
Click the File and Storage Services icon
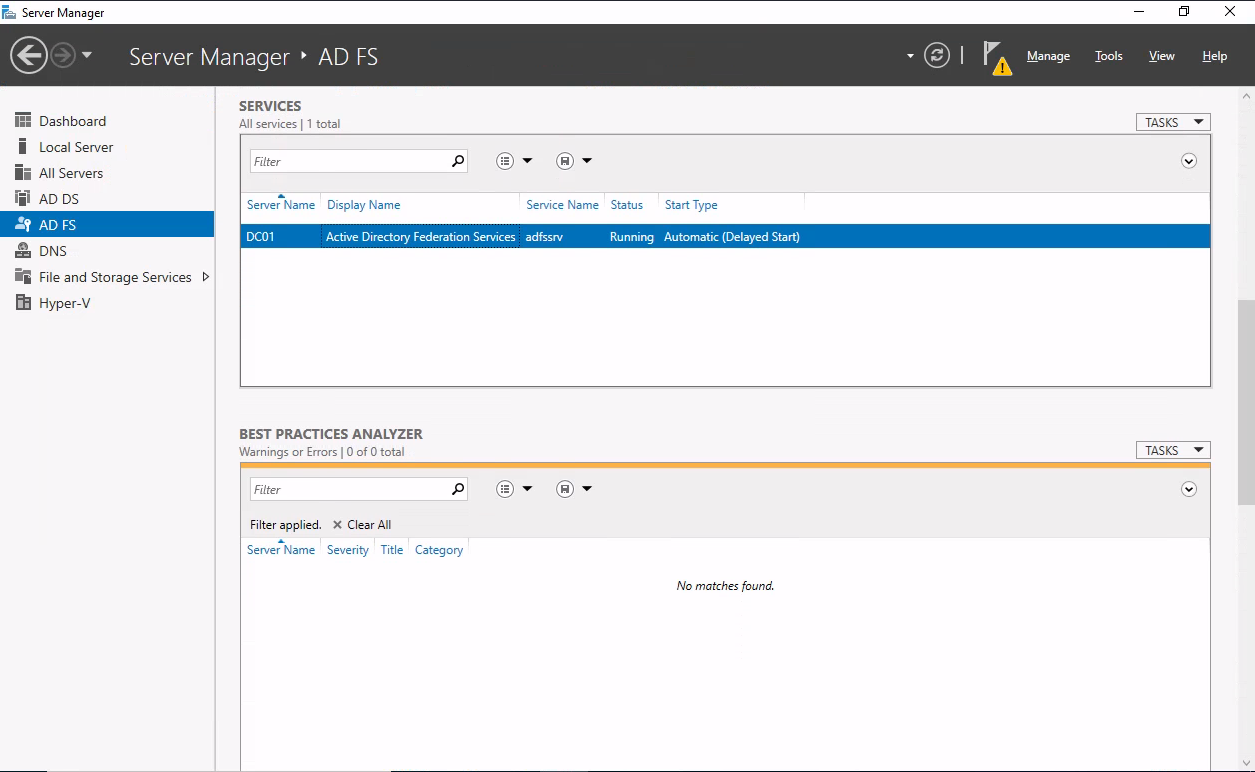click(x=23, y=276)
